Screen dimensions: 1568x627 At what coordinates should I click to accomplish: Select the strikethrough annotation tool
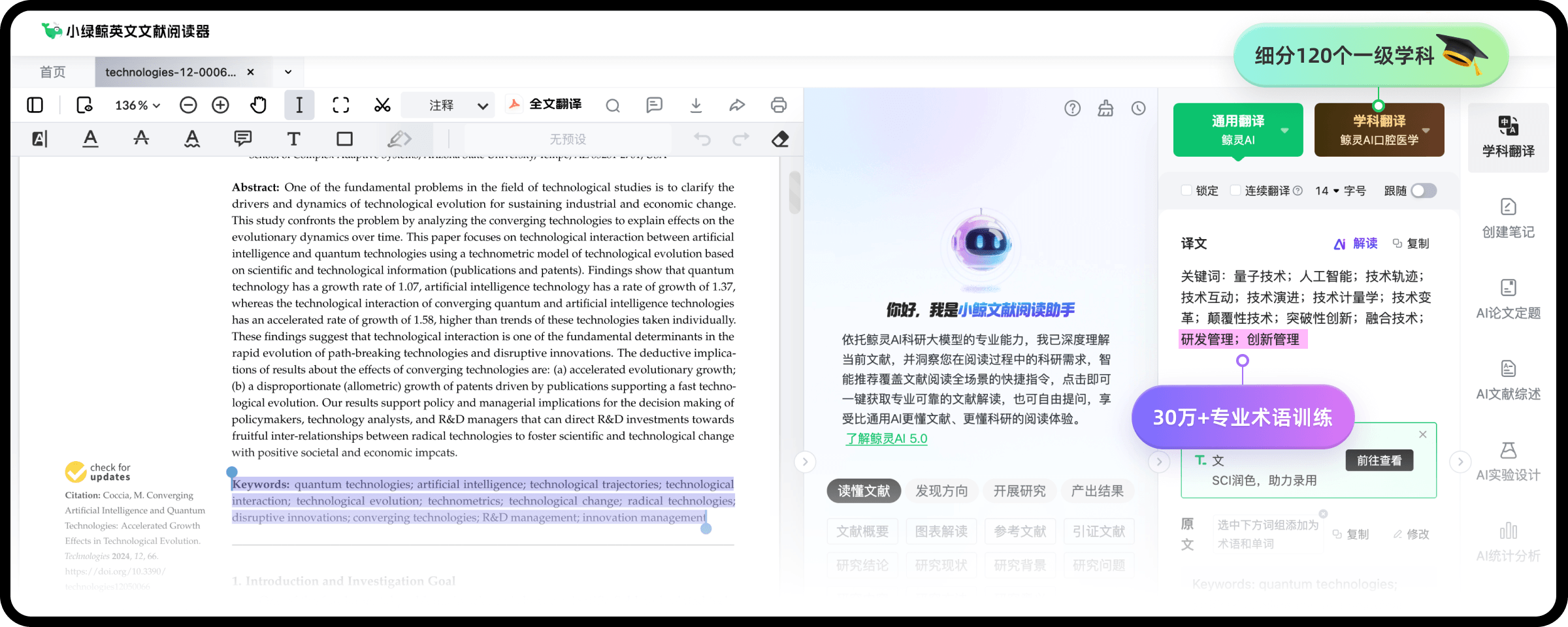(x=141, y=138)
